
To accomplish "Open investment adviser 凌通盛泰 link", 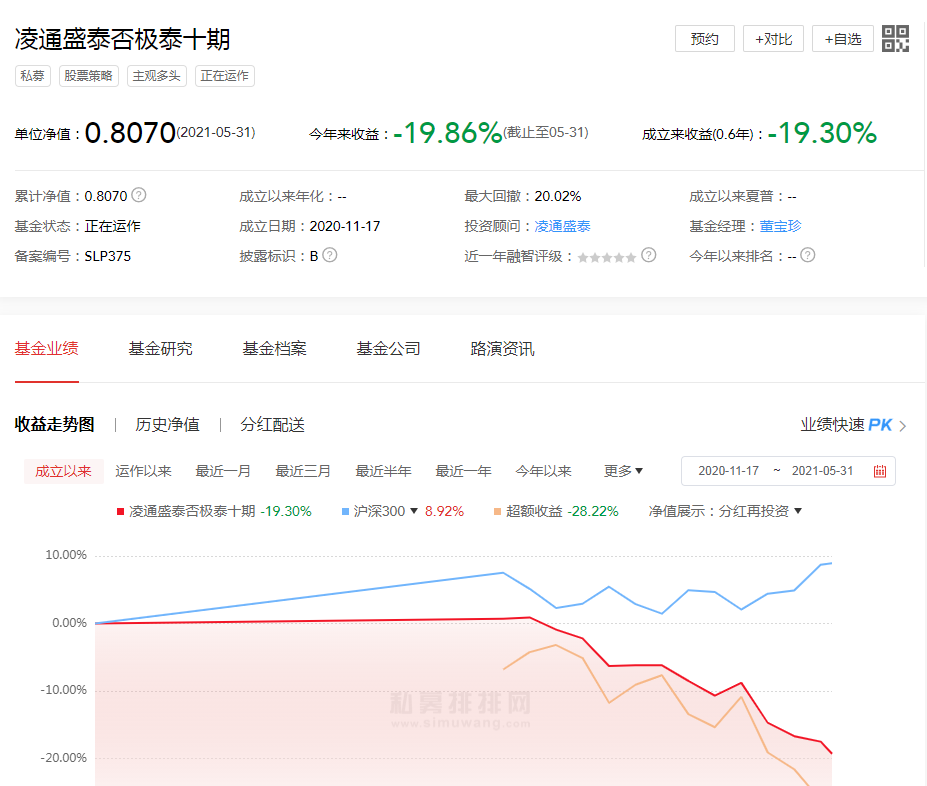I will click(x=562, y=226).
